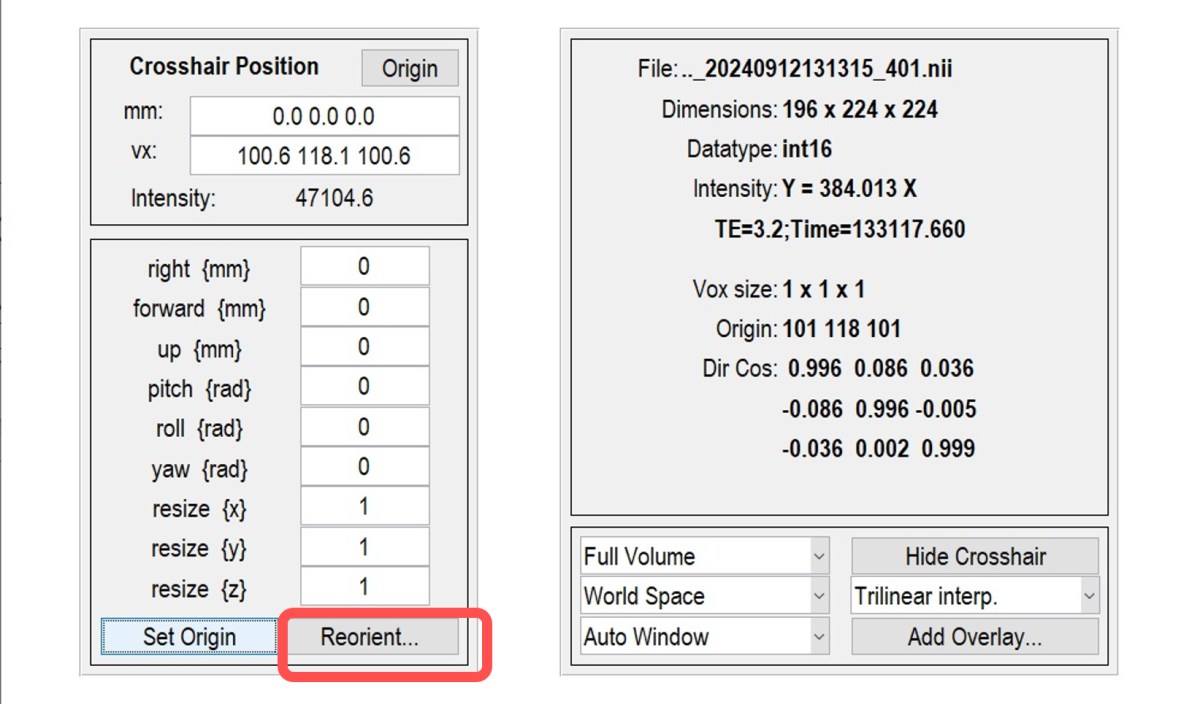
Task: Click the resize {y} input field
Action: 364,547
